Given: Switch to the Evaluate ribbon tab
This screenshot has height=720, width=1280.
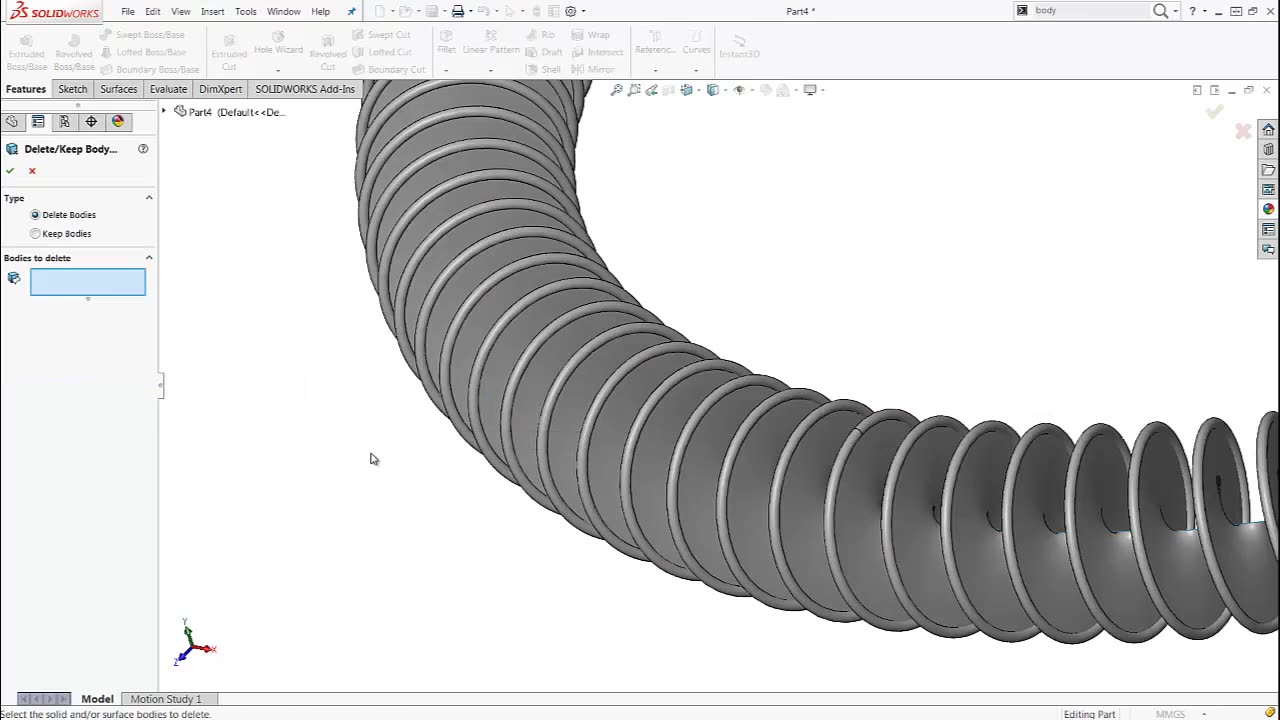Looking at the screenshot, I should click(168, 89).
